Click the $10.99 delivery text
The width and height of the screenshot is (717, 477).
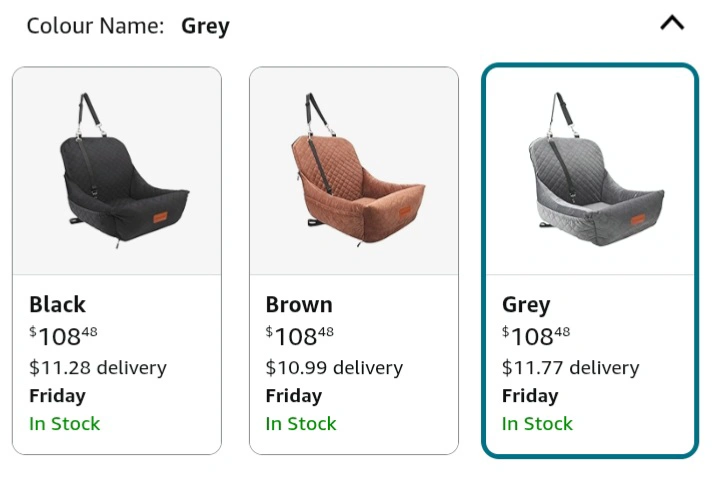coord(334,367)
